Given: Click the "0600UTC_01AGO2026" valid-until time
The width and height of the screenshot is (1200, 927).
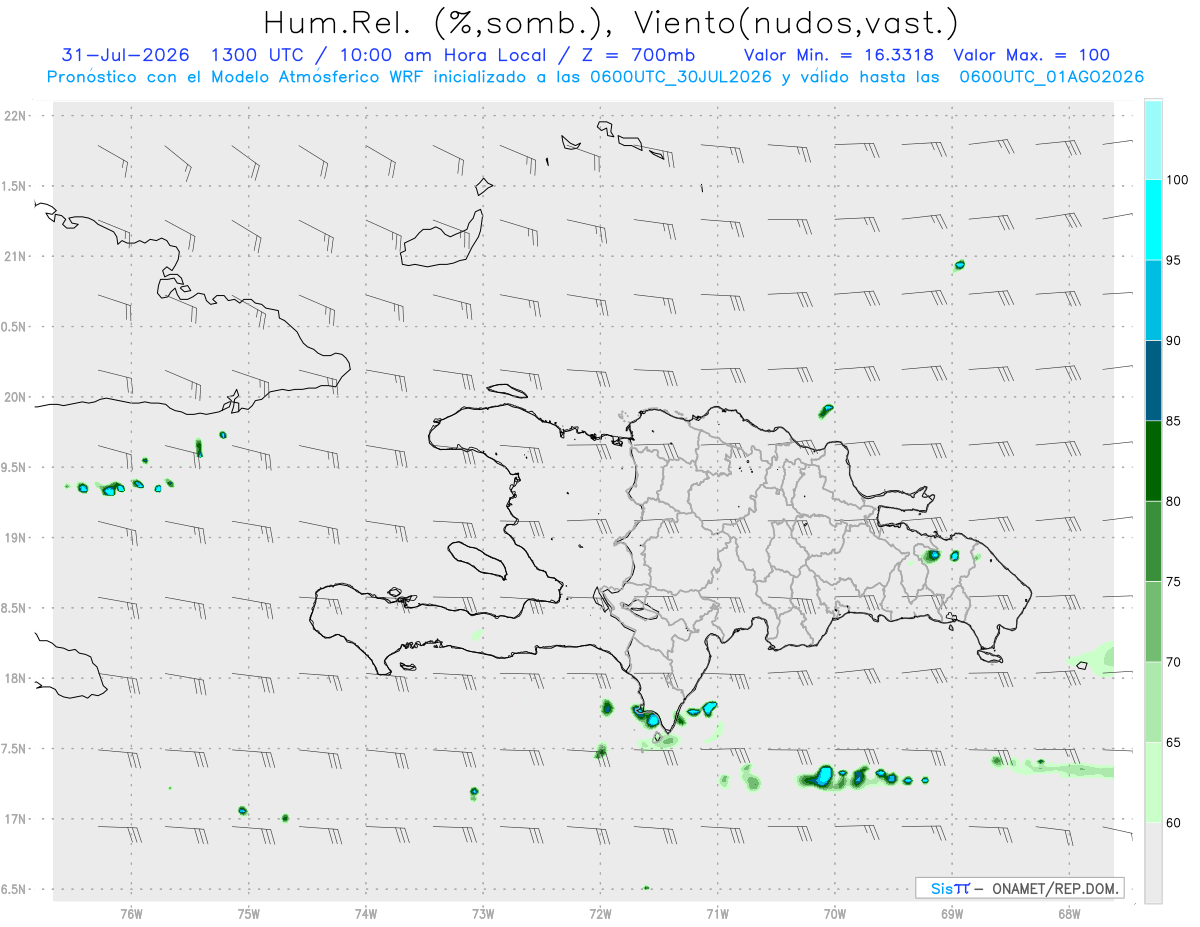Looking at the screenshot, I should pyautogui.click(x=1052, y=76).
